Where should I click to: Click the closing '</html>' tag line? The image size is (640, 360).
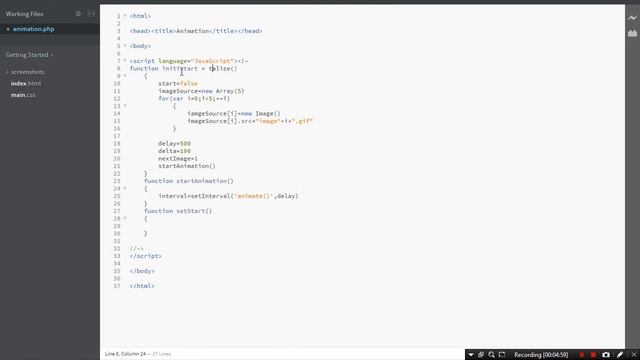pos(142,286)
